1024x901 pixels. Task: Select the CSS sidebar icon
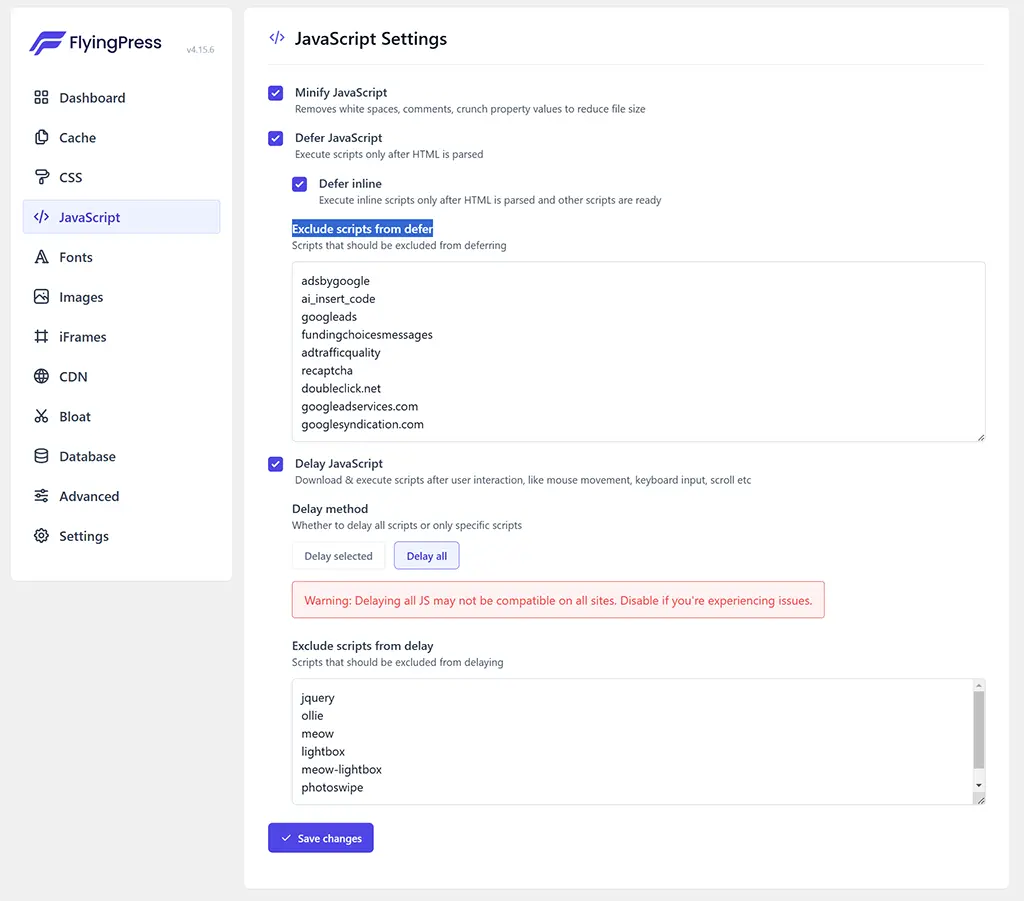(40, 177)
